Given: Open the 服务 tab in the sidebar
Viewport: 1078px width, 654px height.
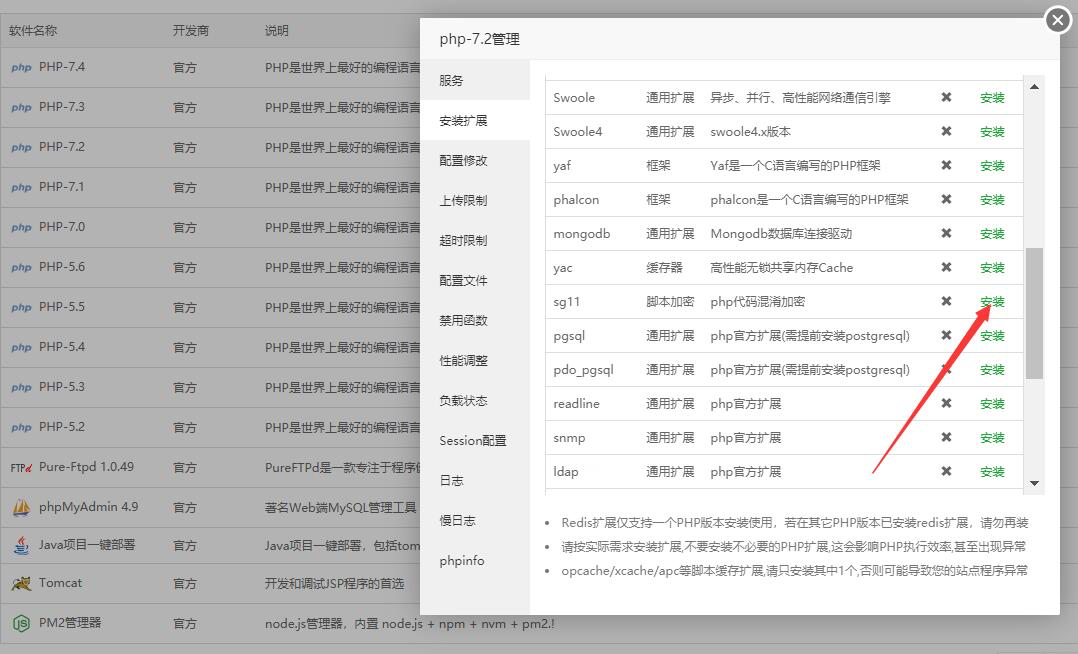Looking at the screenshot, I should (x=475, y=80).
